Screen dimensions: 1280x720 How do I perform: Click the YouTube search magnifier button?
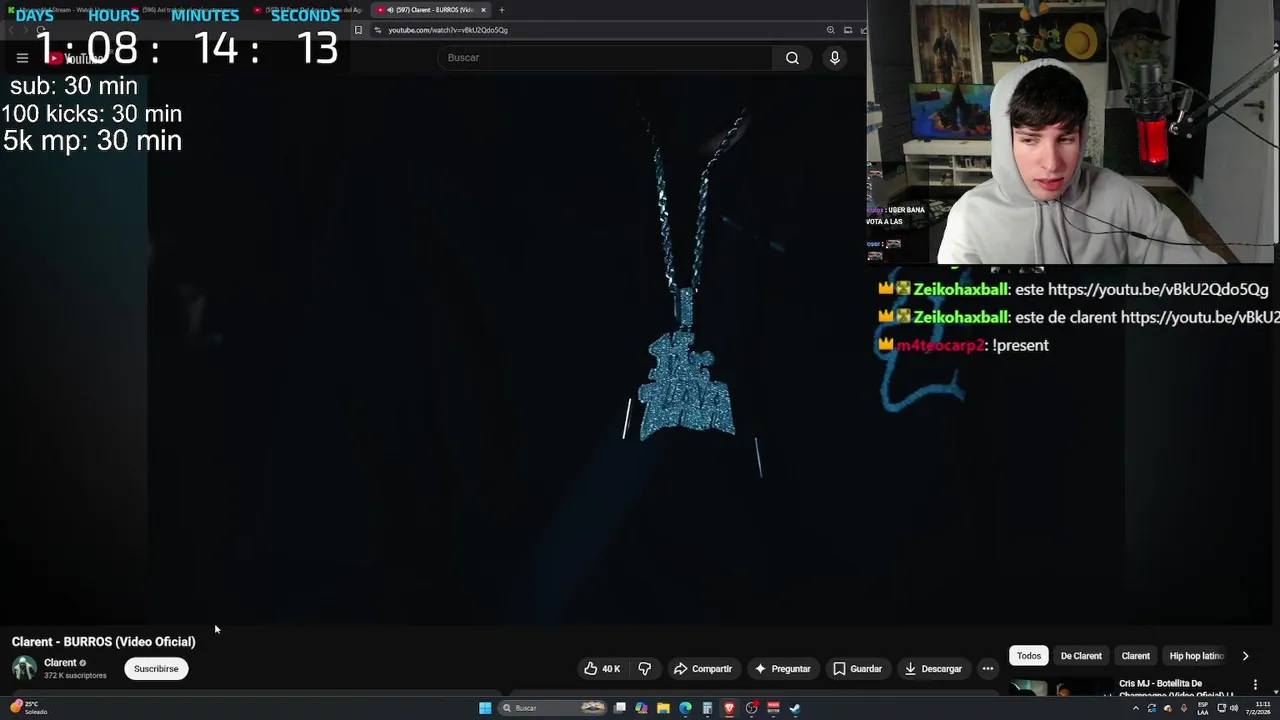pyautogui.click(x=792, y=58)
